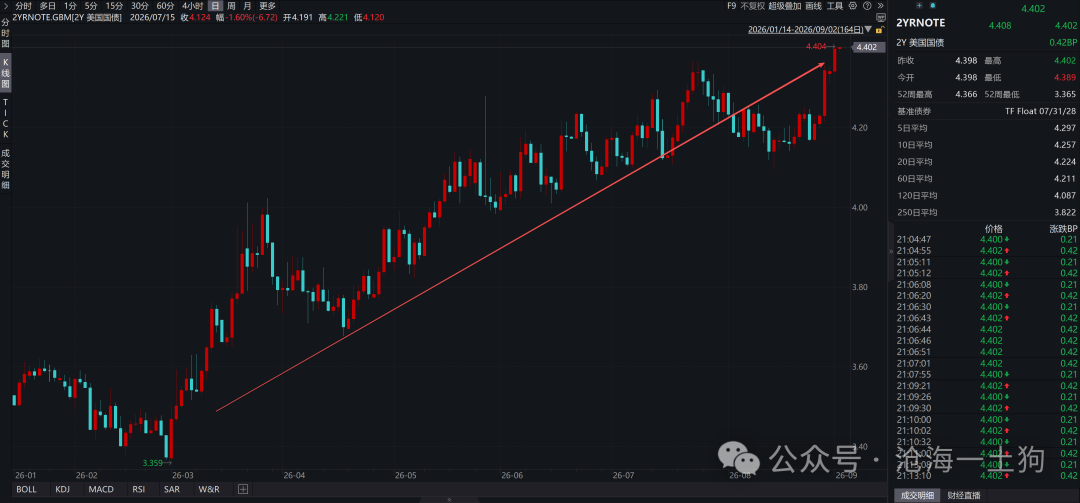Show the SAR indicator
1080x503 pixels.
[x=172, y=489]
